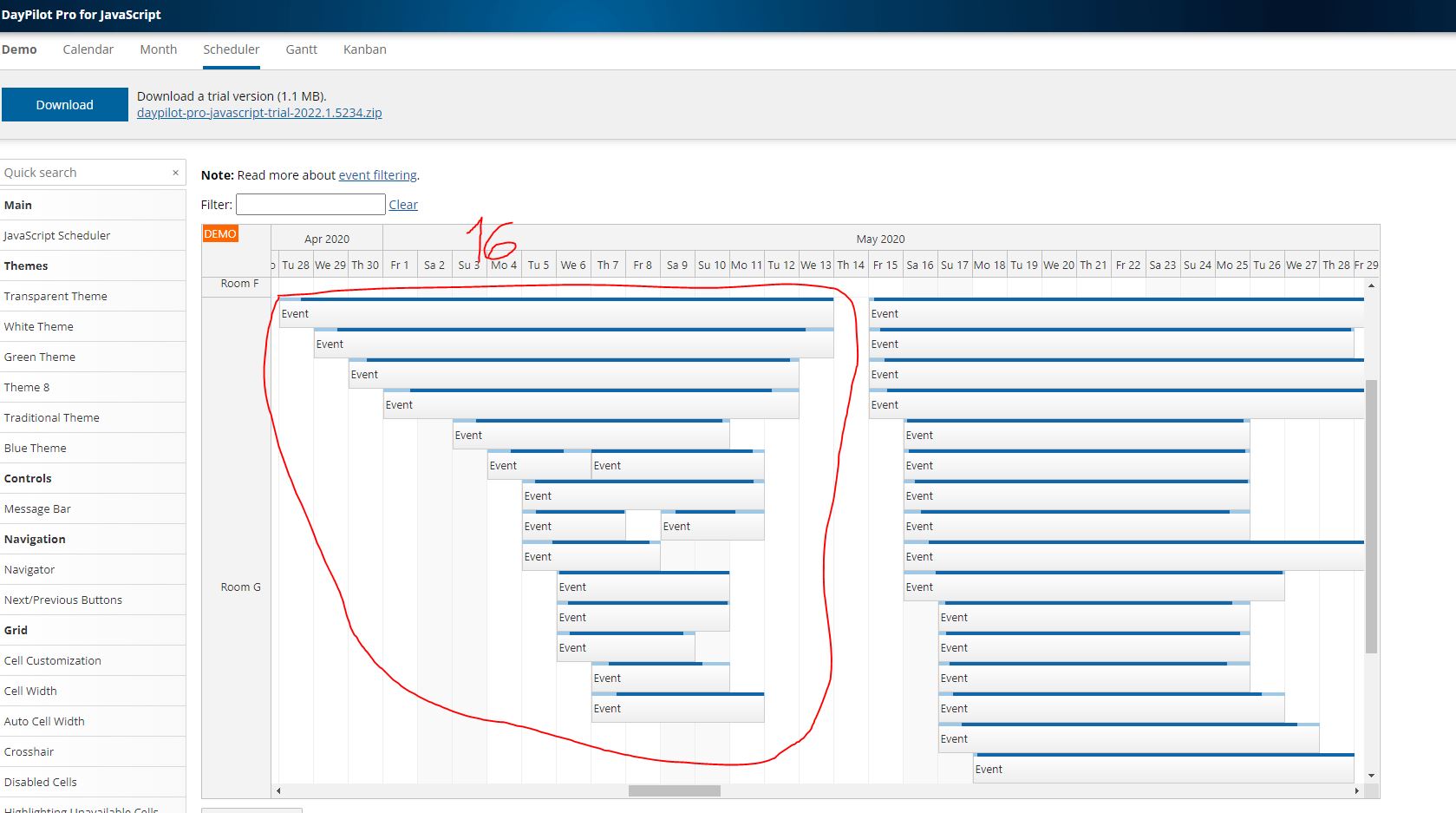Click the scheduler's horizontal scroll right arrow
This screenshot has width=1456, height=813.
[1357, 790]
